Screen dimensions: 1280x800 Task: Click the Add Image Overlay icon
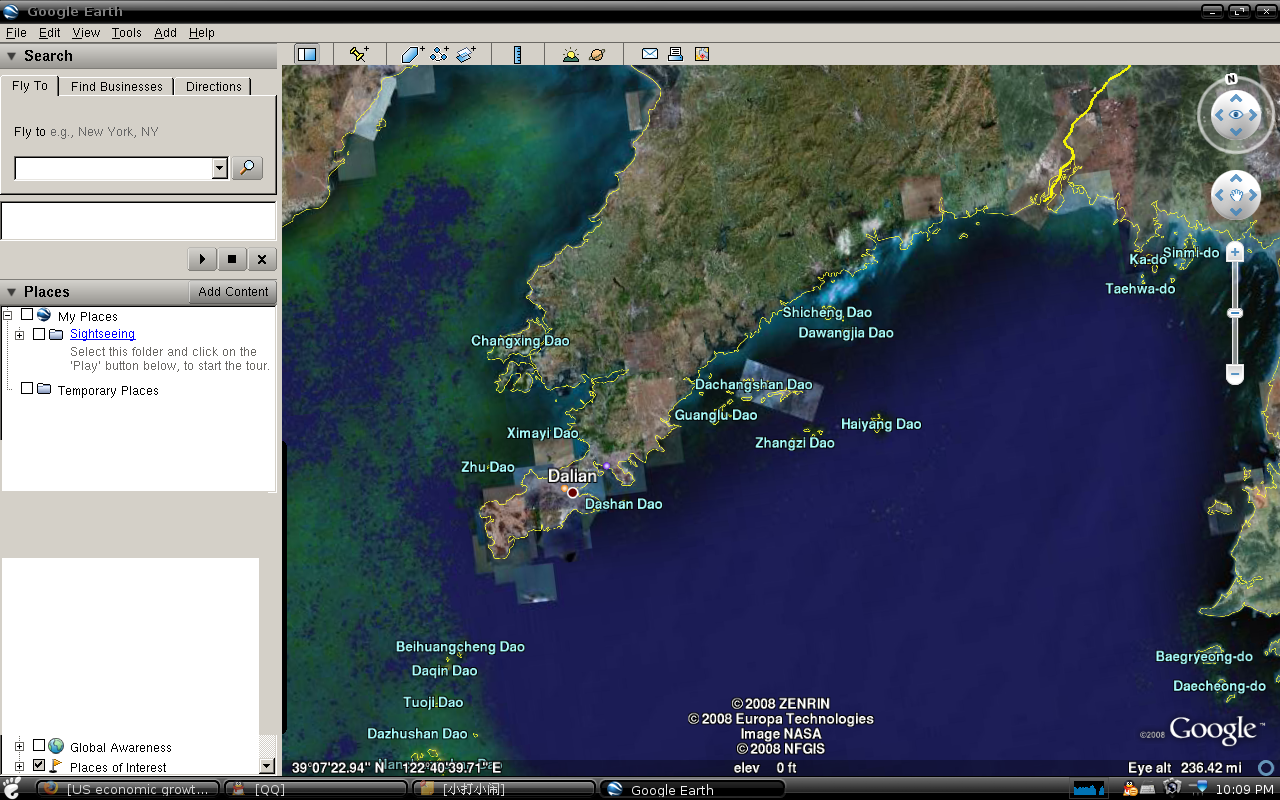pyautogui.click(x=466, y=54)
